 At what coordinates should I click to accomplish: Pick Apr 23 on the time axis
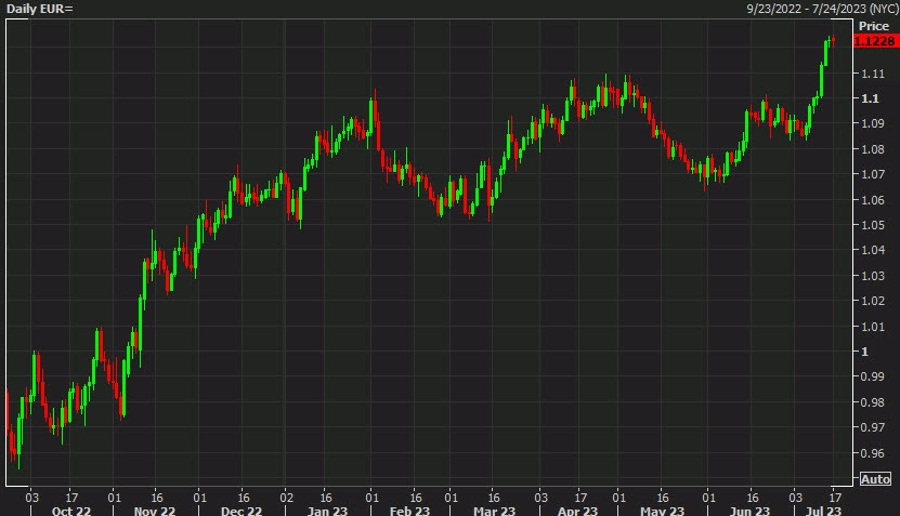tap(578, 508)
